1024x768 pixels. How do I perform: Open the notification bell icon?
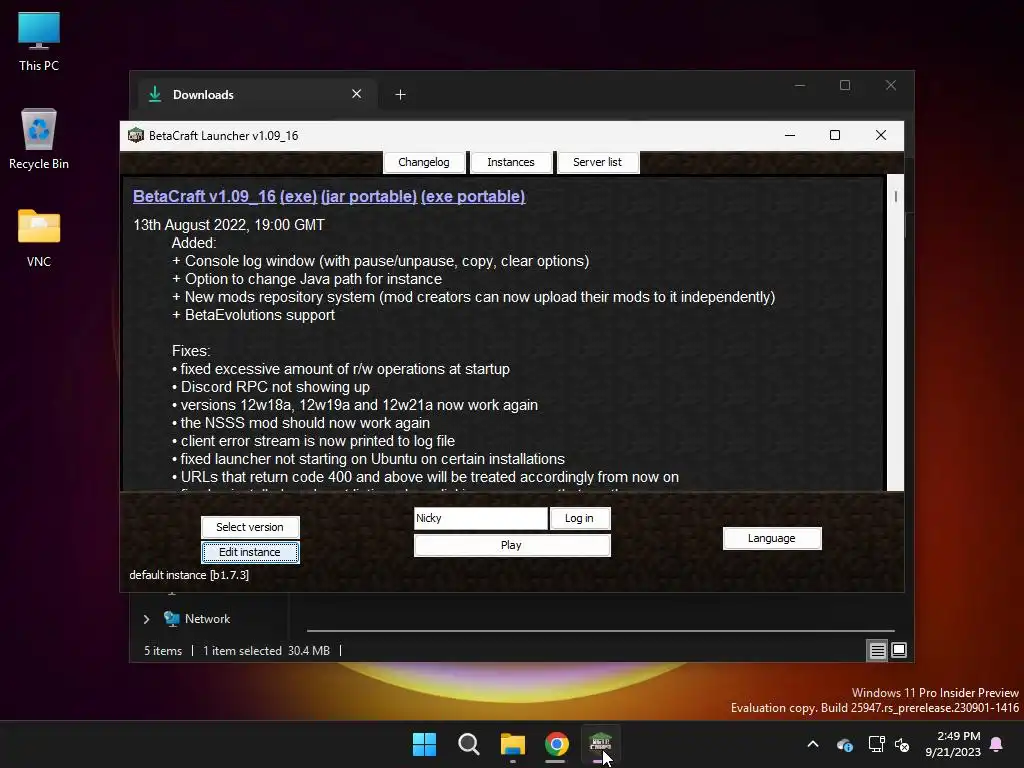[997, 744]
